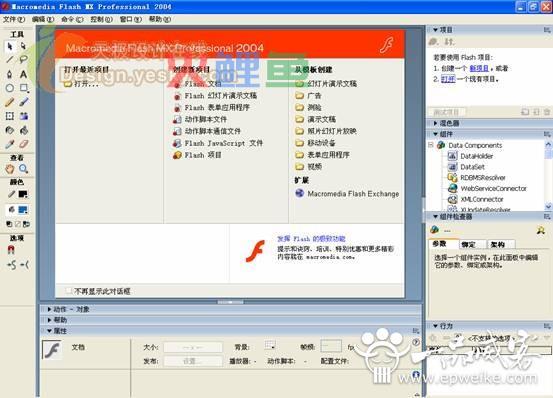Collapse the 行为 panel
The height and width of the screenshot is (398, 553).
coord(436,326)
